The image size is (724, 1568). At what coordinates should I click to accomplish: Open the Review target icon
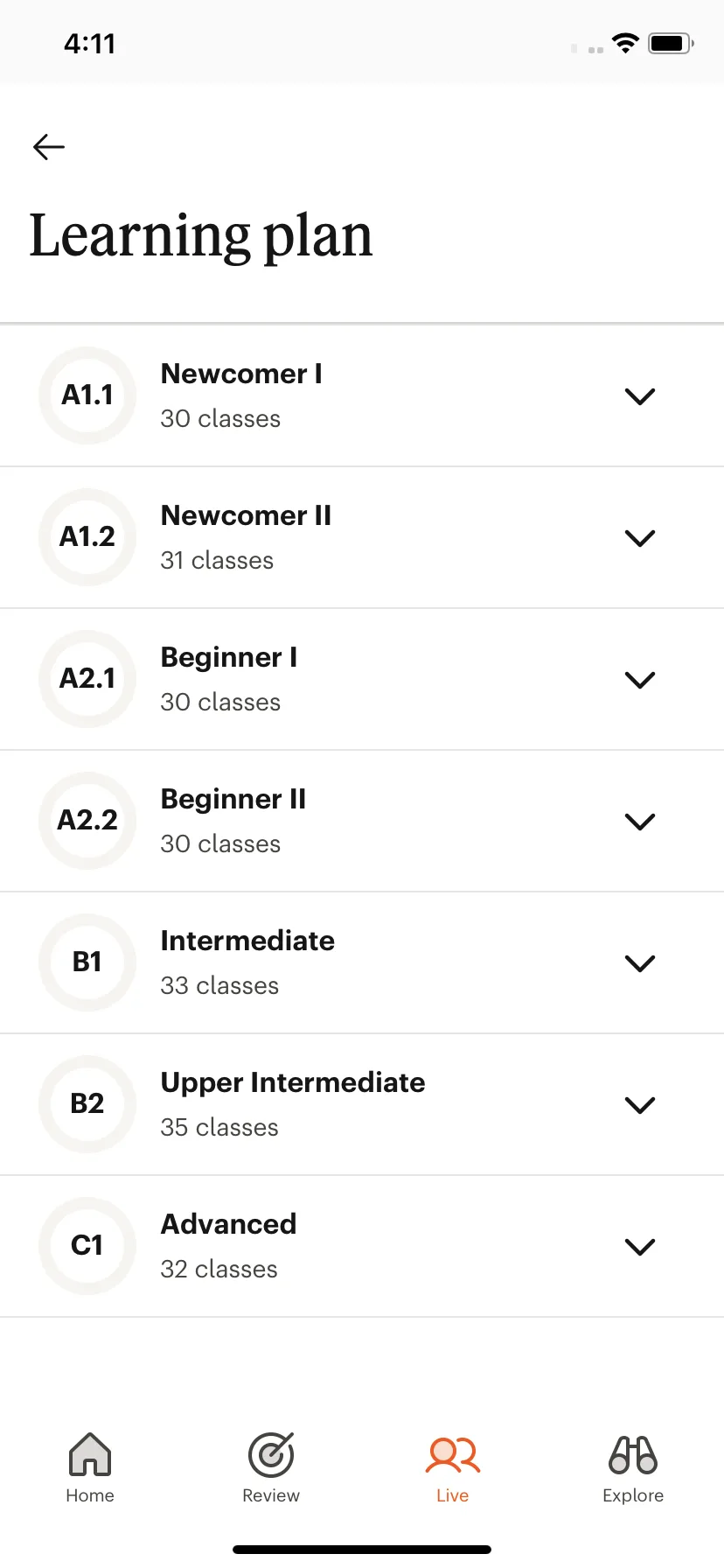pyautogui.click(x=271, y=1454)
